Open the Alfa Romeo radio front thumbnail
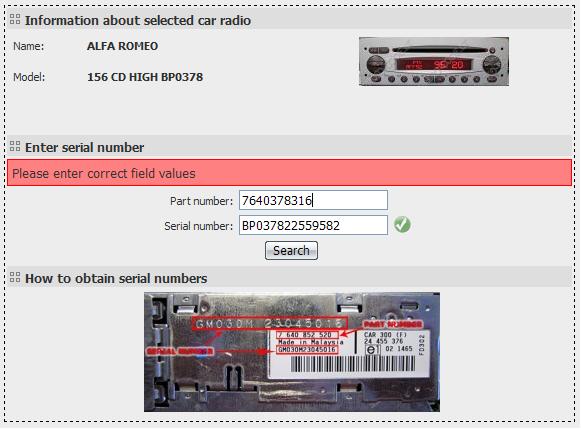Screen dimensions: 581x429 [434, 61]
